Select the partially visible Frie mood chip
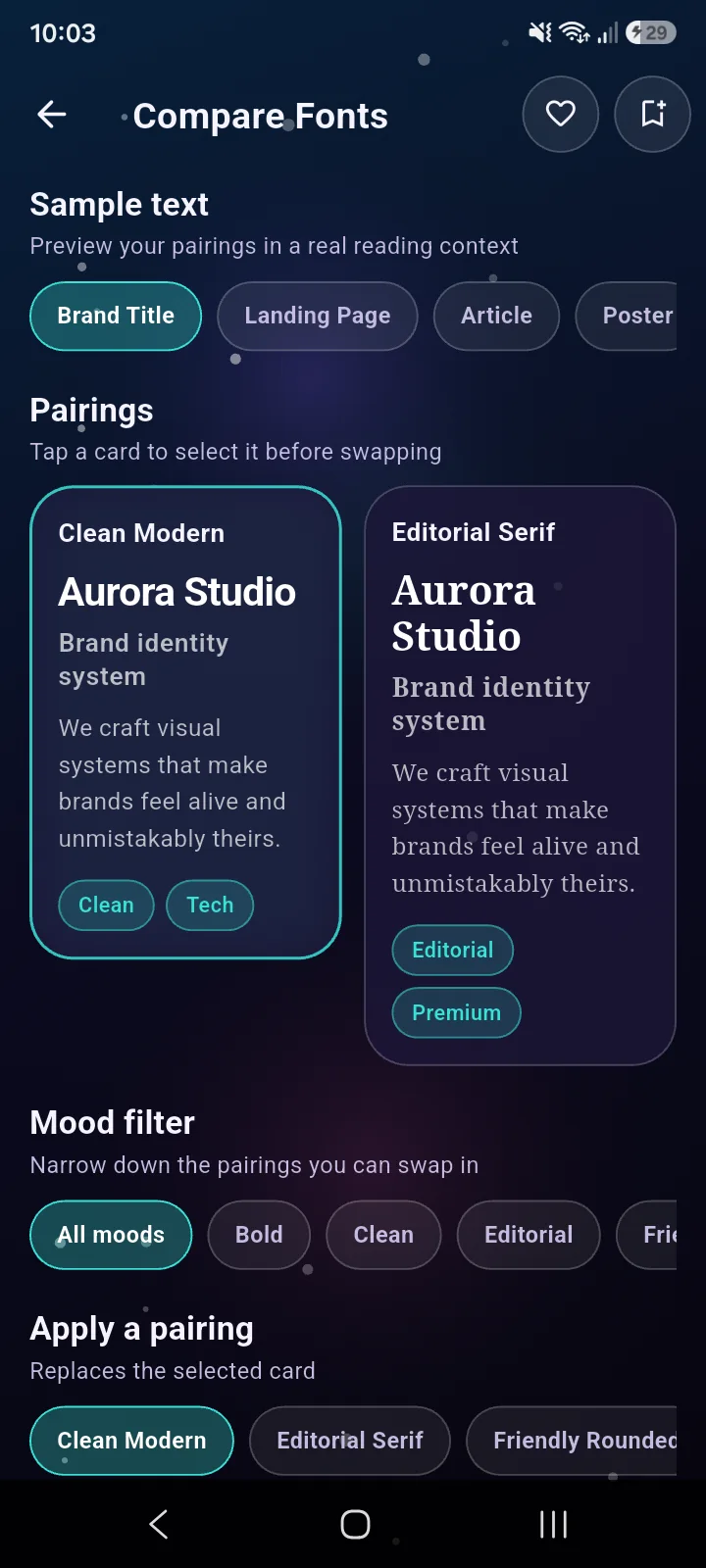The image size is (706, 1568). 647,1235
